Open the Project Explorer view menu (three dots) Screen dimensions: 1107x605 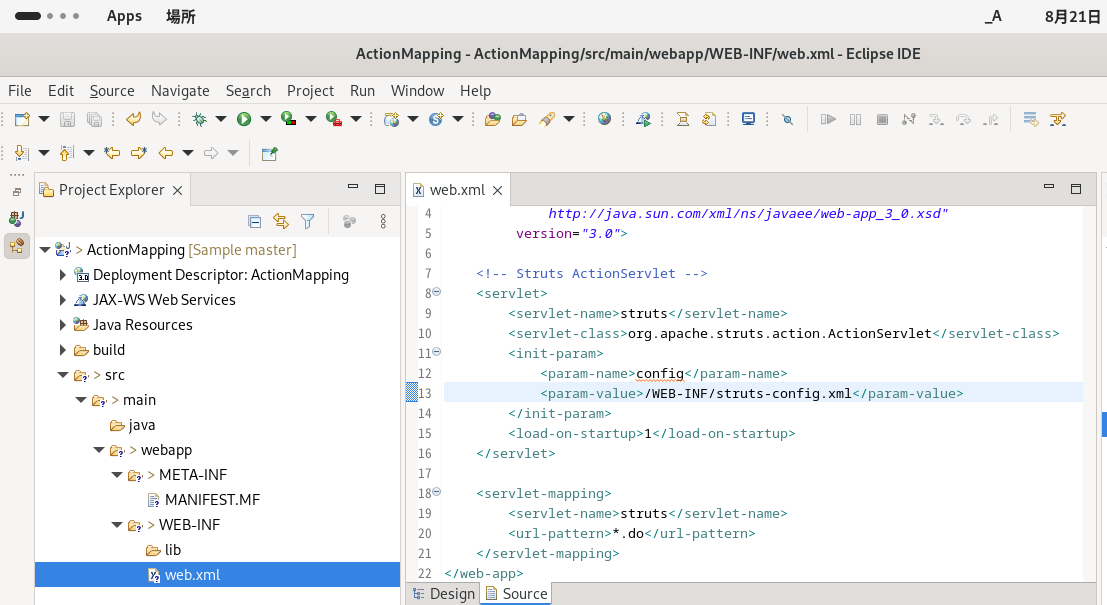point(383,222)
